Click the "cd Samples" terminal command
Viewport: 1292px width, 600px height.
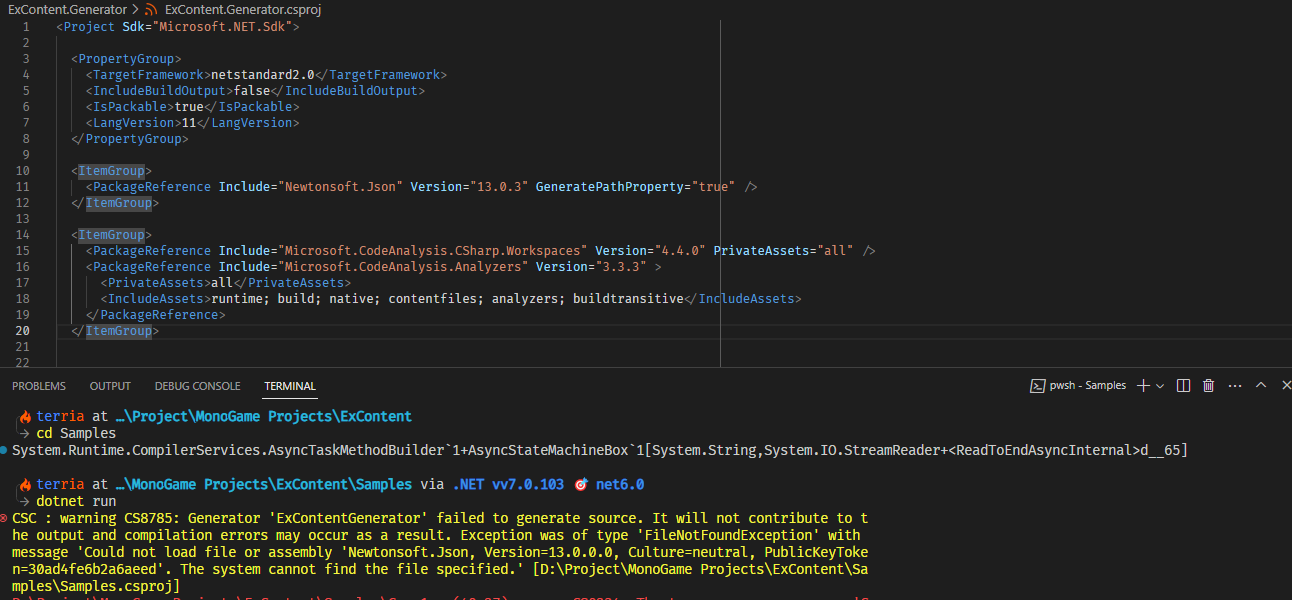click(x=76, y=434)
